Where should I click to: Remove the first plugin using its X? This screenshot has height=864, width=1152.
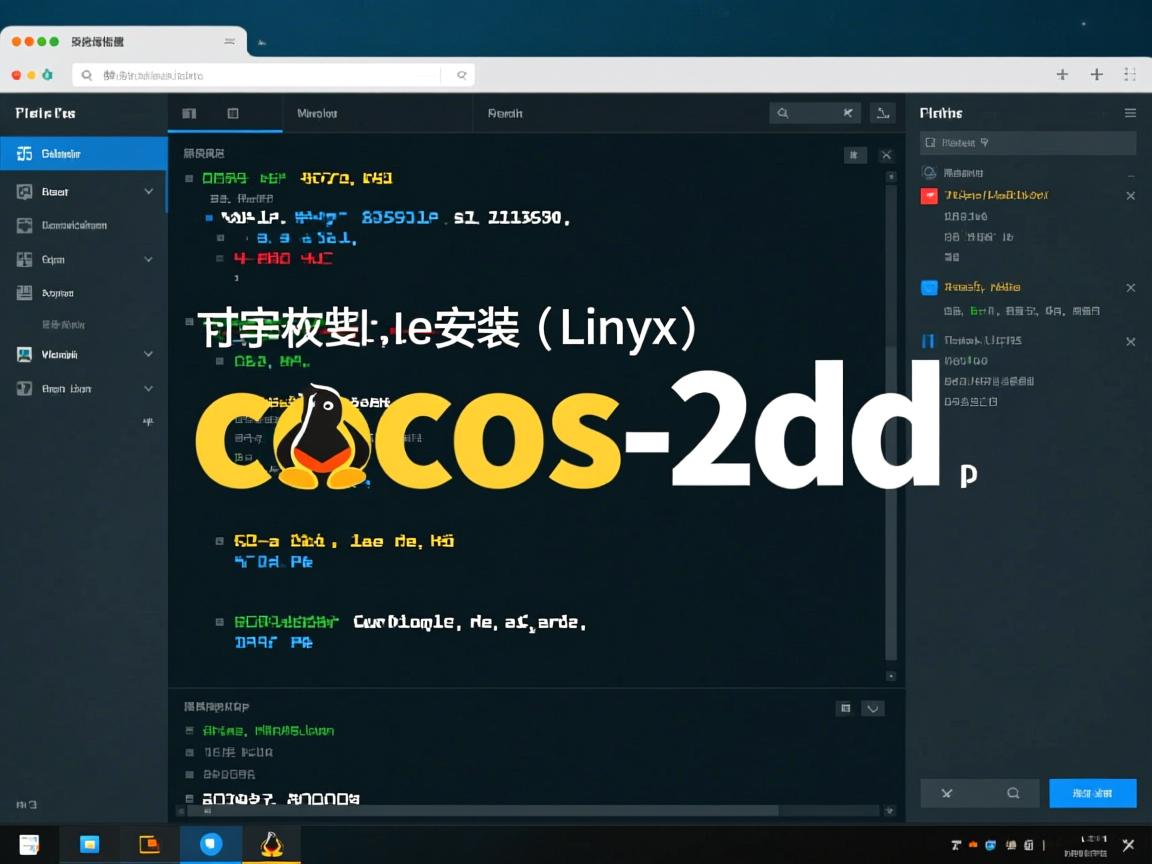pos(1131,195)
